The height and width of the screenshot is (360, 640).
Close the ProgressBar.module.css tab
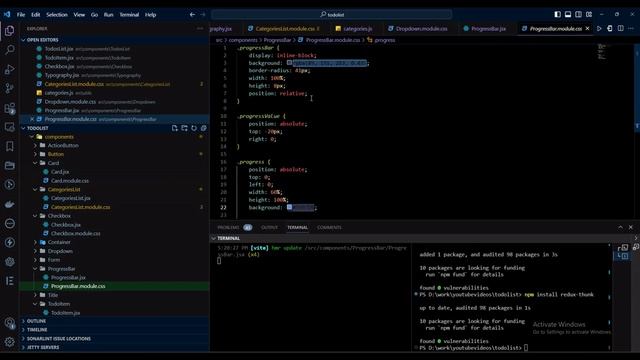click(x=587, y=29)
